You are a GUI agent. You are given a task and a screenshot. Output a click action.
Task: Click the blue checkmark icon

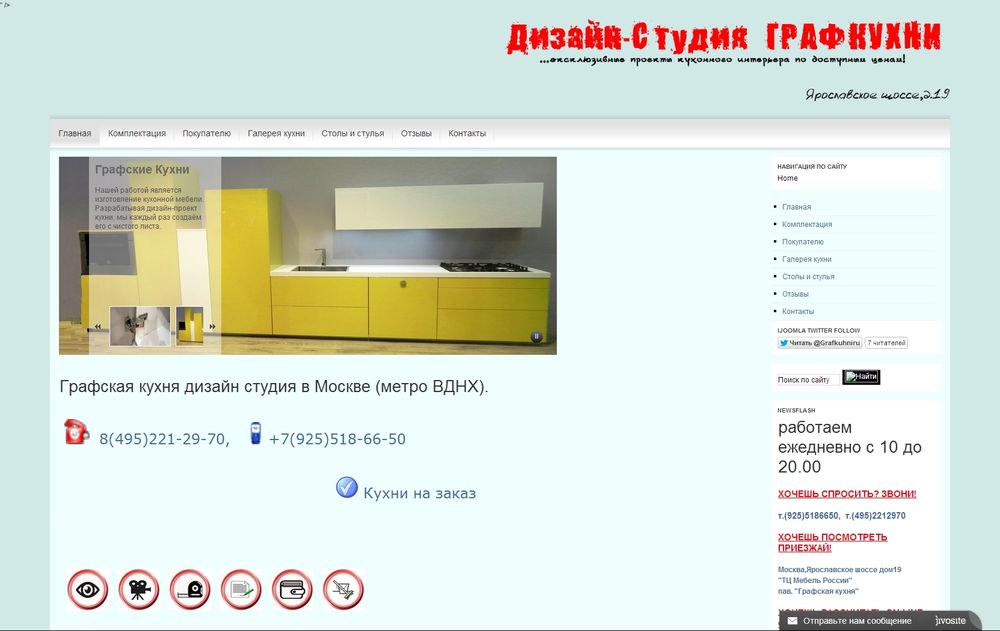point(346,487)
